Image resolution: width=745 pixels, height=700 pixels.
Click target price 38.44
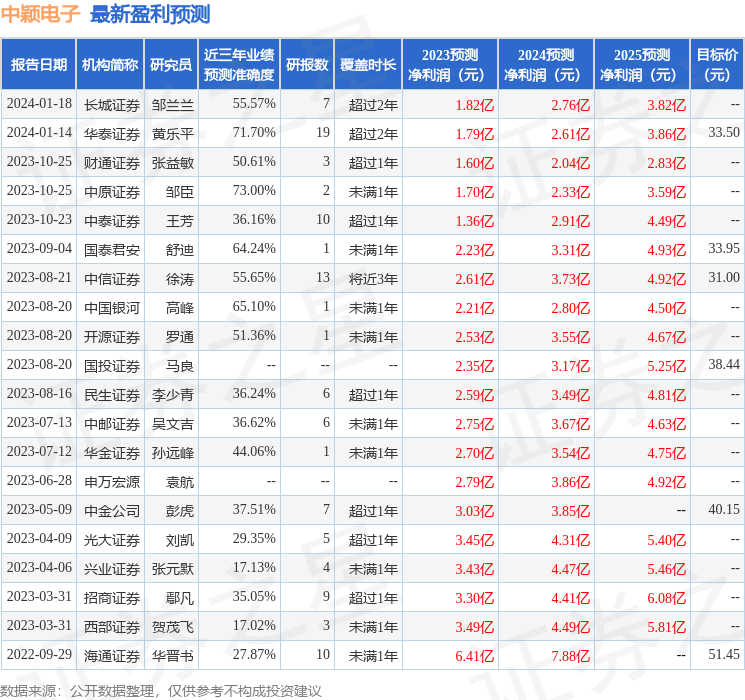(724, 364)
